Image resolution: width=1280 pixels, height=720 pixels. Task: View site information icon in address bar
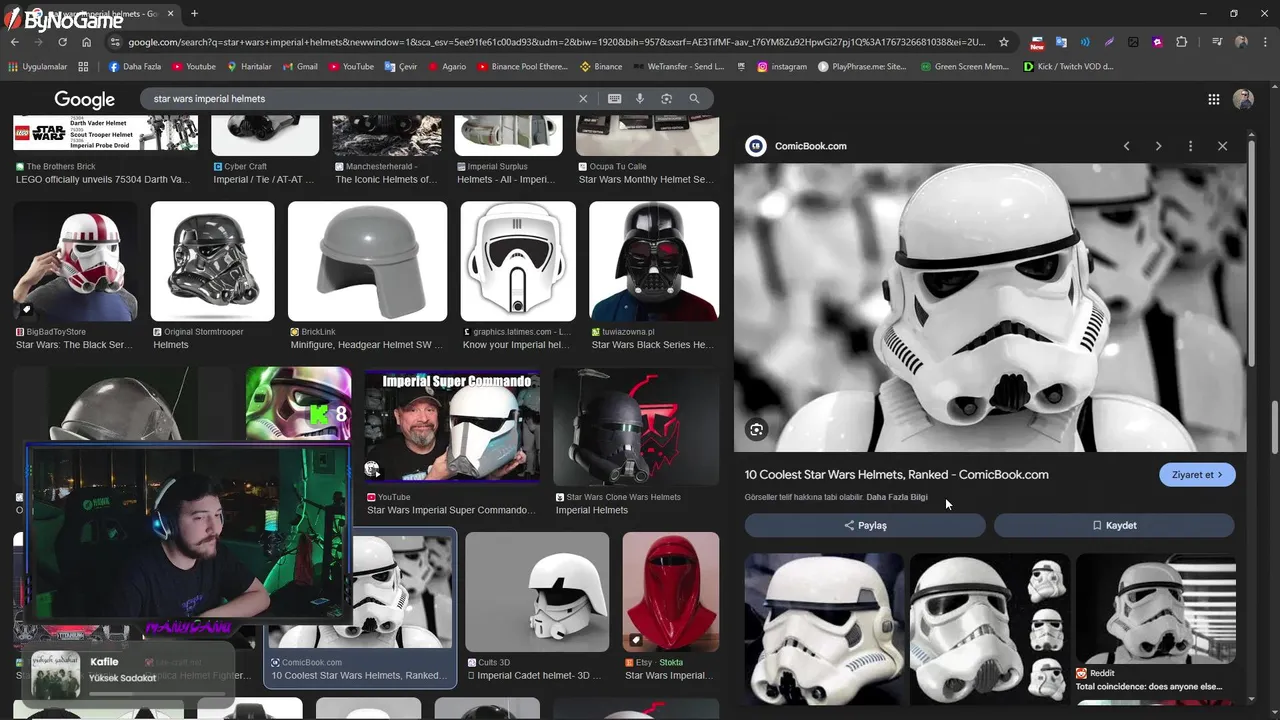point(115,42)
